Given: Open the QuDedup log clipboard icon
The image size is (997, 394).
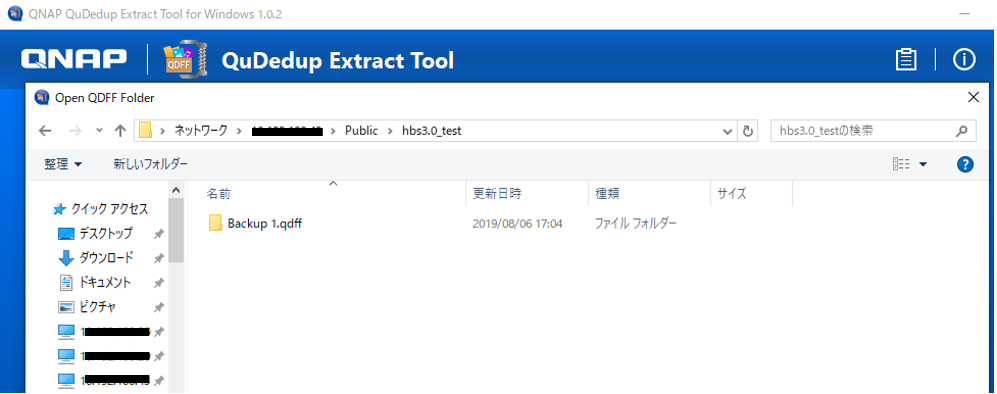Looking at the screenshot, I should click(x=906, y=60).
